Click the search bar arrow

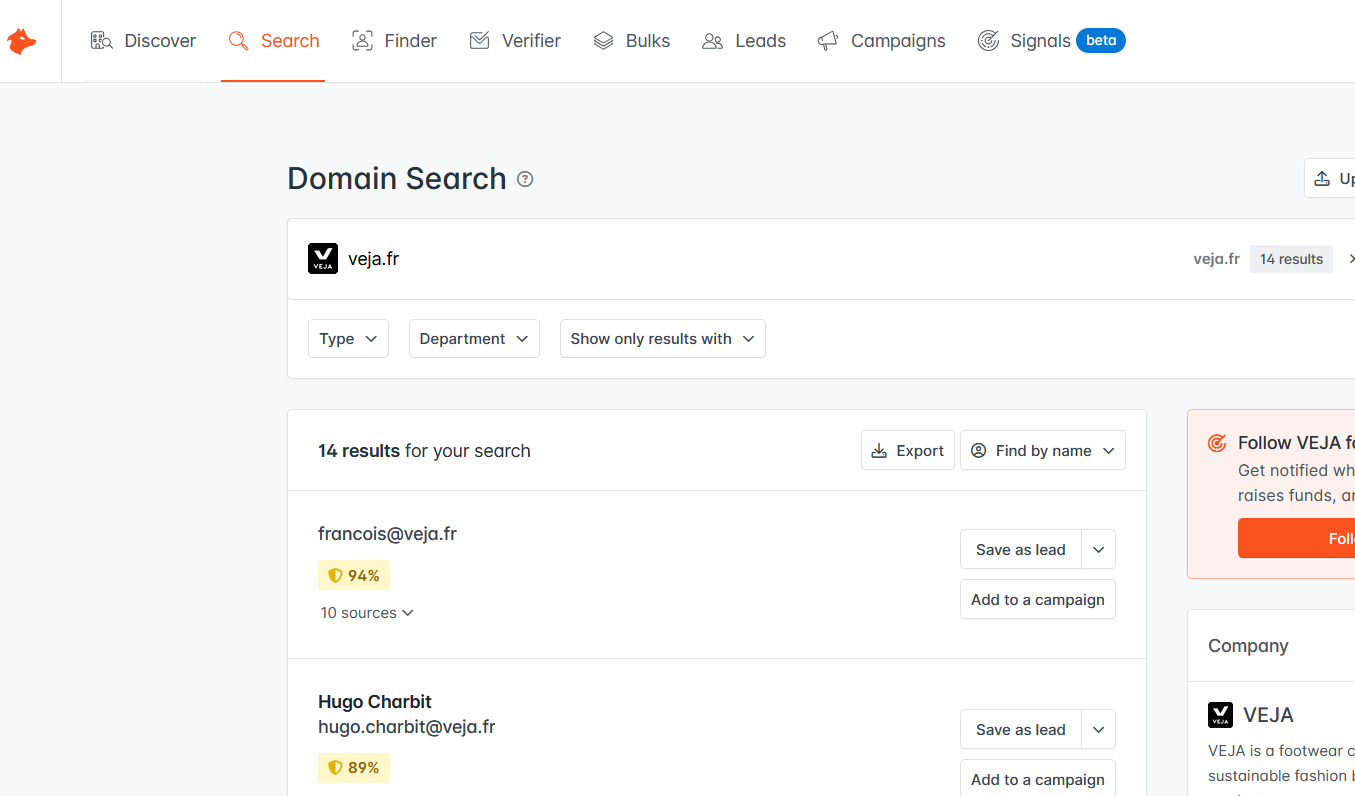click(x=1351, y=259)
